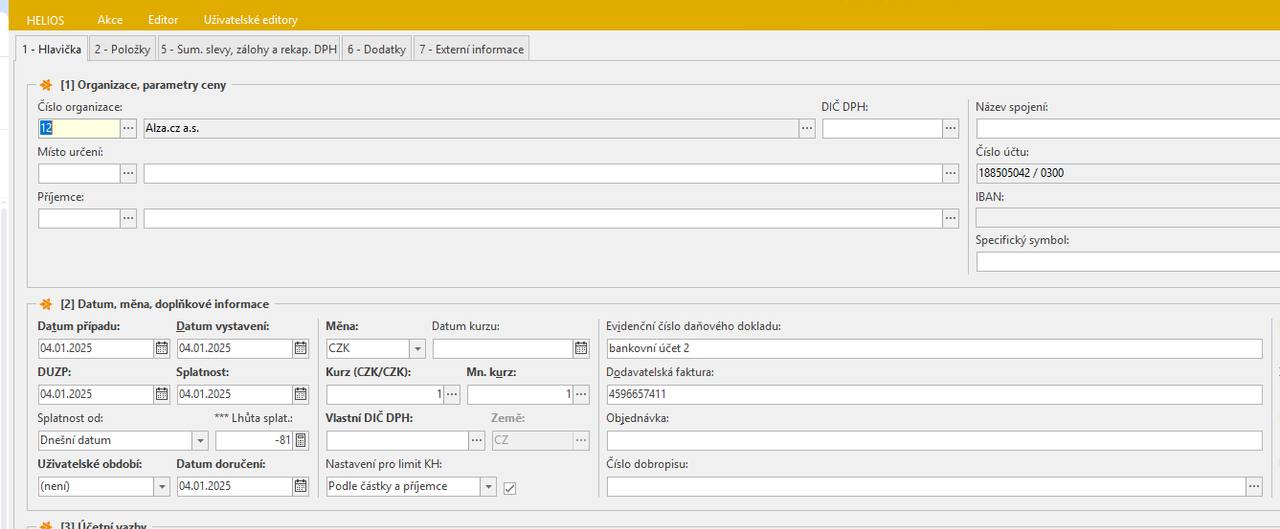The image size is (1280, 529).
Task: Open calendar picker for Datum vystavení
Action: 300,349
